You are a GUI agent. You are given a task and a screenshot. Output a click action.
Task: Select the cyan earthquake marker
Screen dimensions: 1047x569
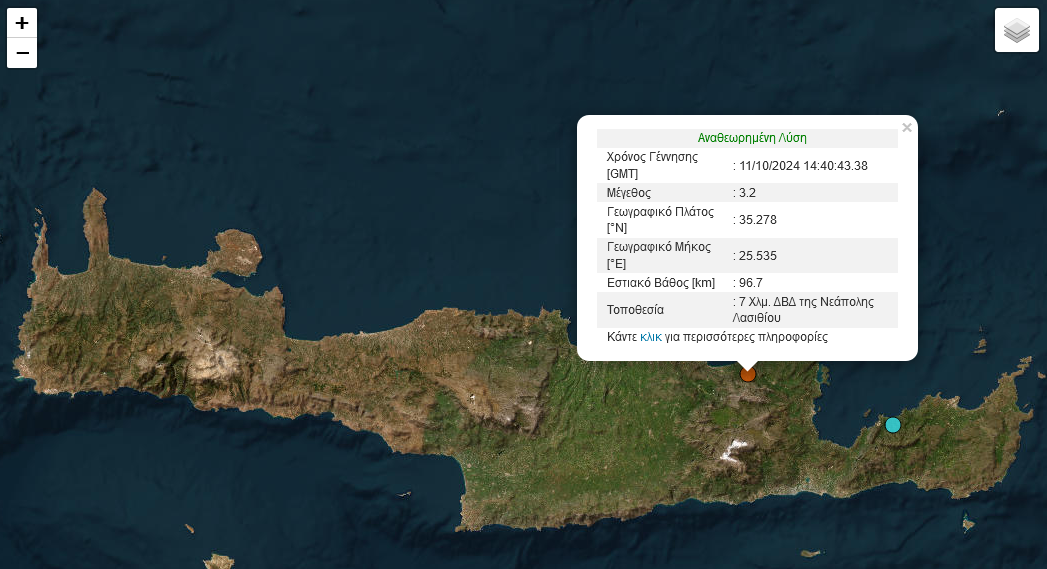pos(893,425)
